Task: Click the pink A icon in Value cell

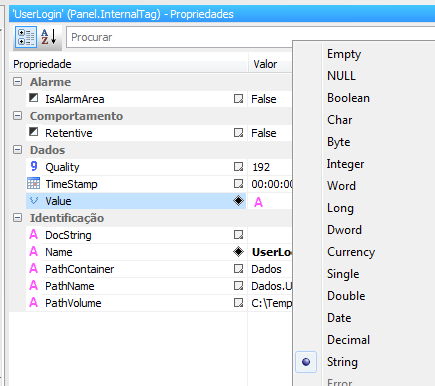Action: click(x=258, y=202)
